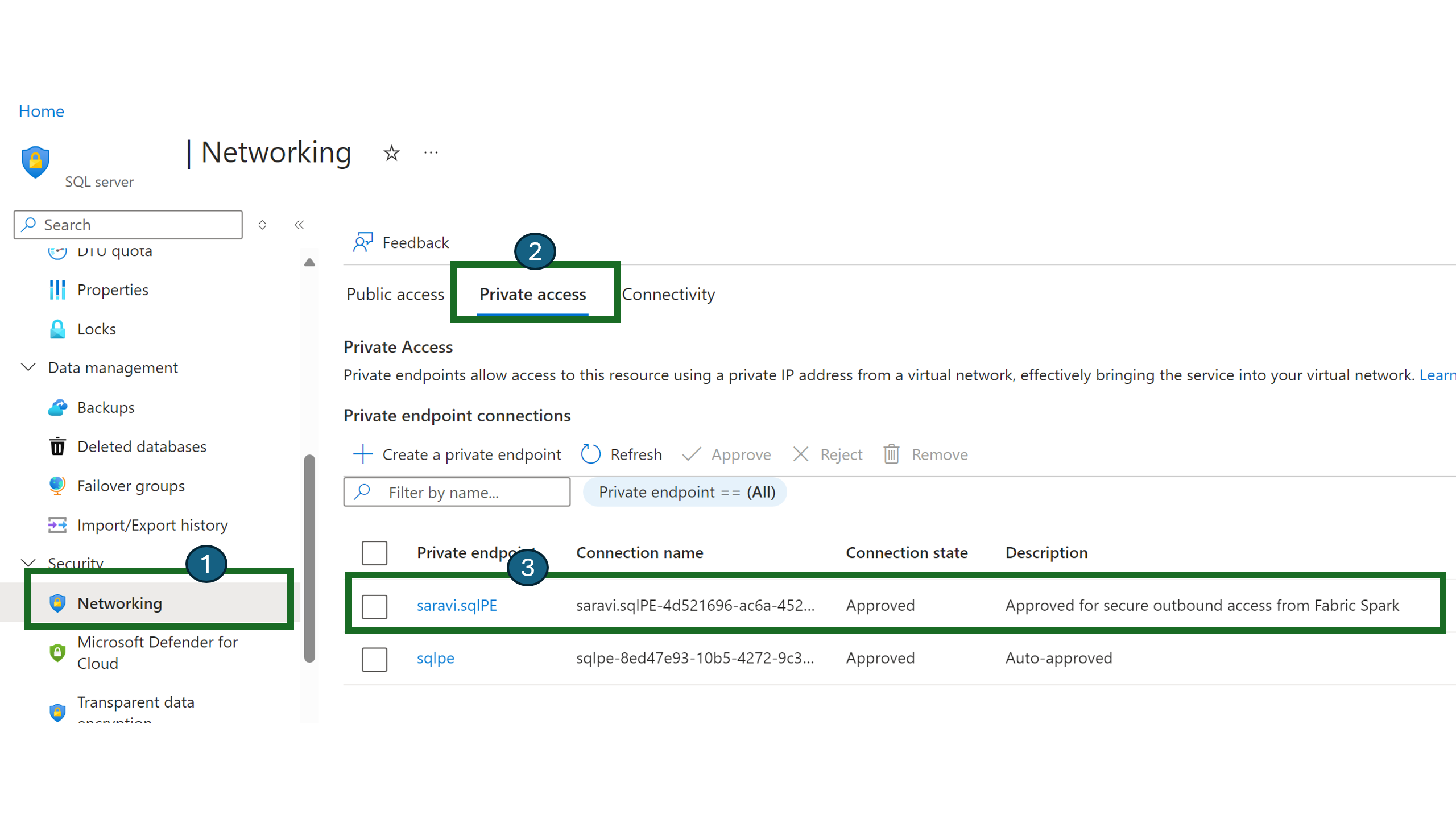
Task: Open the Private endpoint filter dropdown
Action: (x=686, y=491)
